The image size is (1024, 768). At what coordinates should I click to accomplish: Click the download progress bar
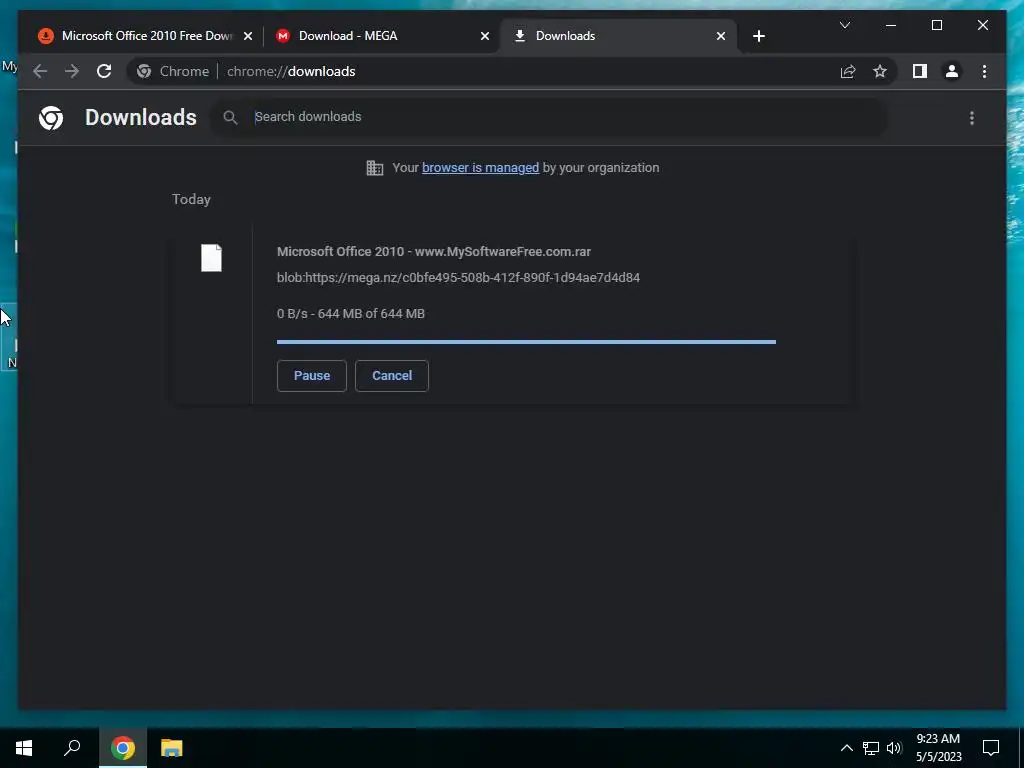(x=526, y=342)
